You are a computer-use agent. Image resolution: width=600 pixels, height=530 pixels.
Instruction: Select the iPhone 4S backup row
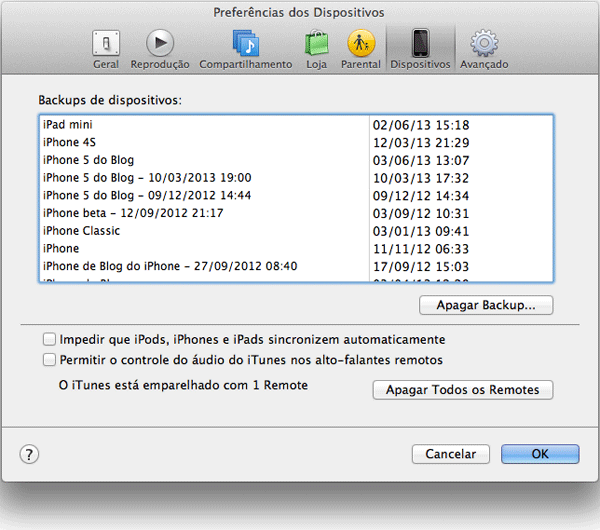click(296, 142)
